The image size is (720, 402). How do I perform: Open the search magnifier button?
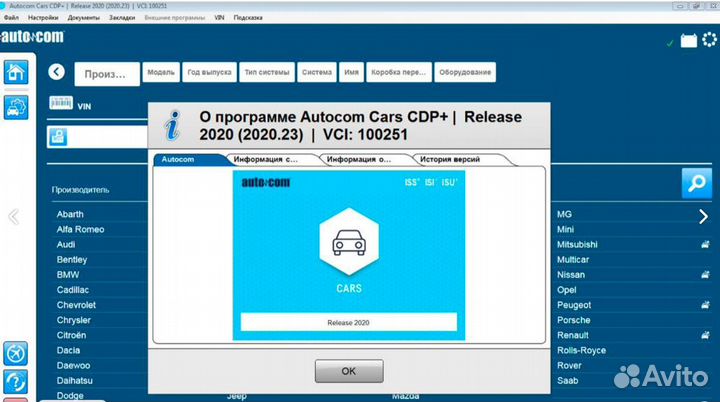[697, 183]
